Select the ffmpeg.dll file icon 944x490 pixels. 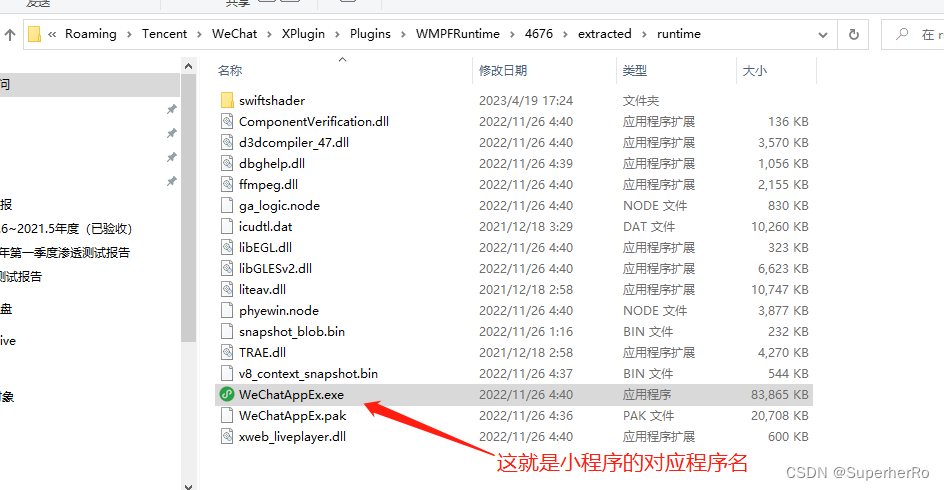coord(227,185)
